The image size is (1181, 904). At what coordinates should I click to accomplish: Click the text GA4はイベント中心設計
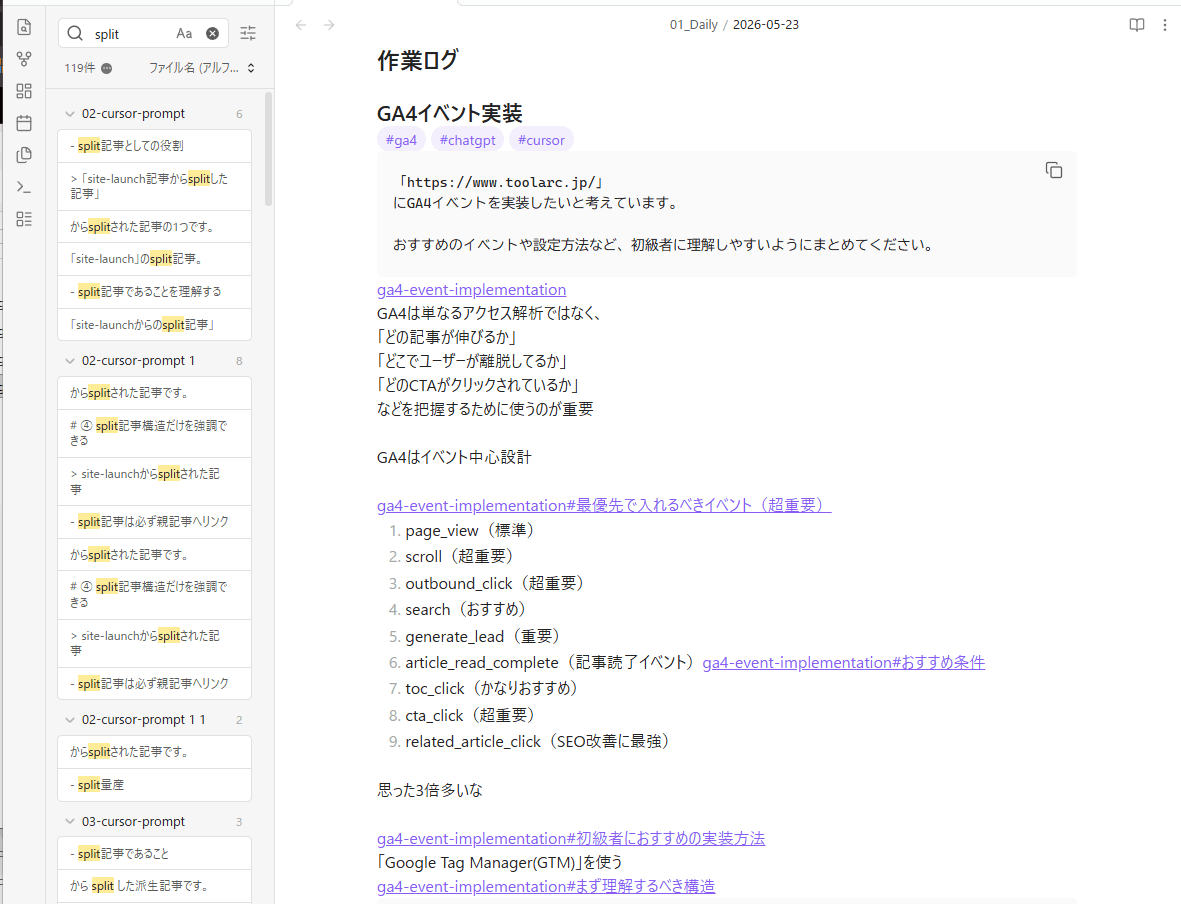pos(454,457)
